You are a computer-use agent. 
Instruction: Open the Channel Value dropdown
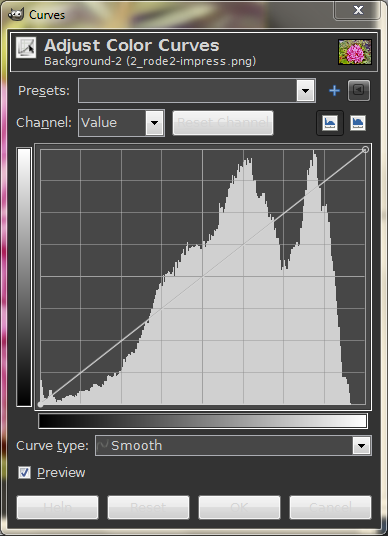pos(121,123)
